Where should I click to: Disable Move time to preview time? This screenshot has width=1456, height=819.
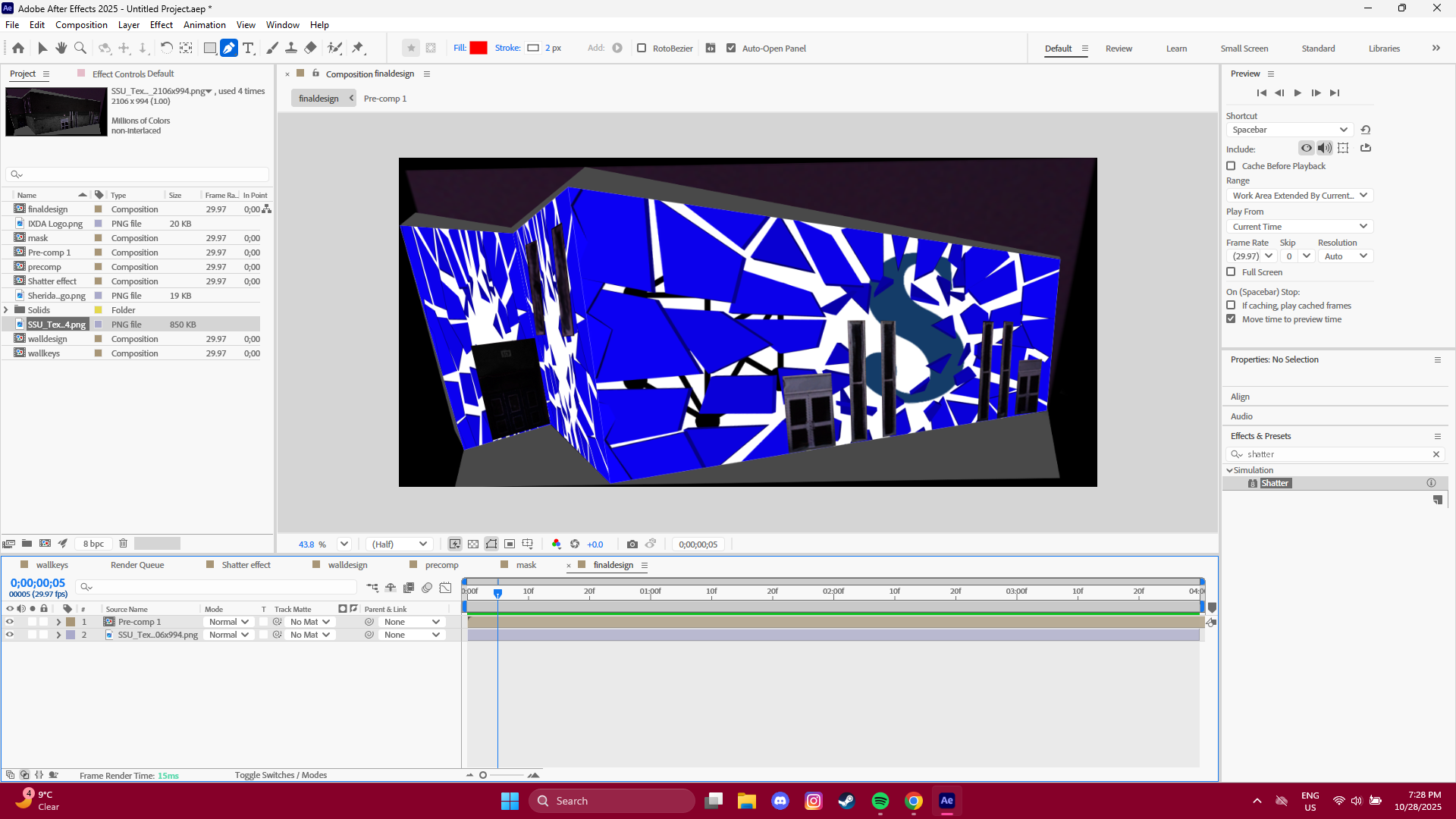click(x=1231, y=319)
